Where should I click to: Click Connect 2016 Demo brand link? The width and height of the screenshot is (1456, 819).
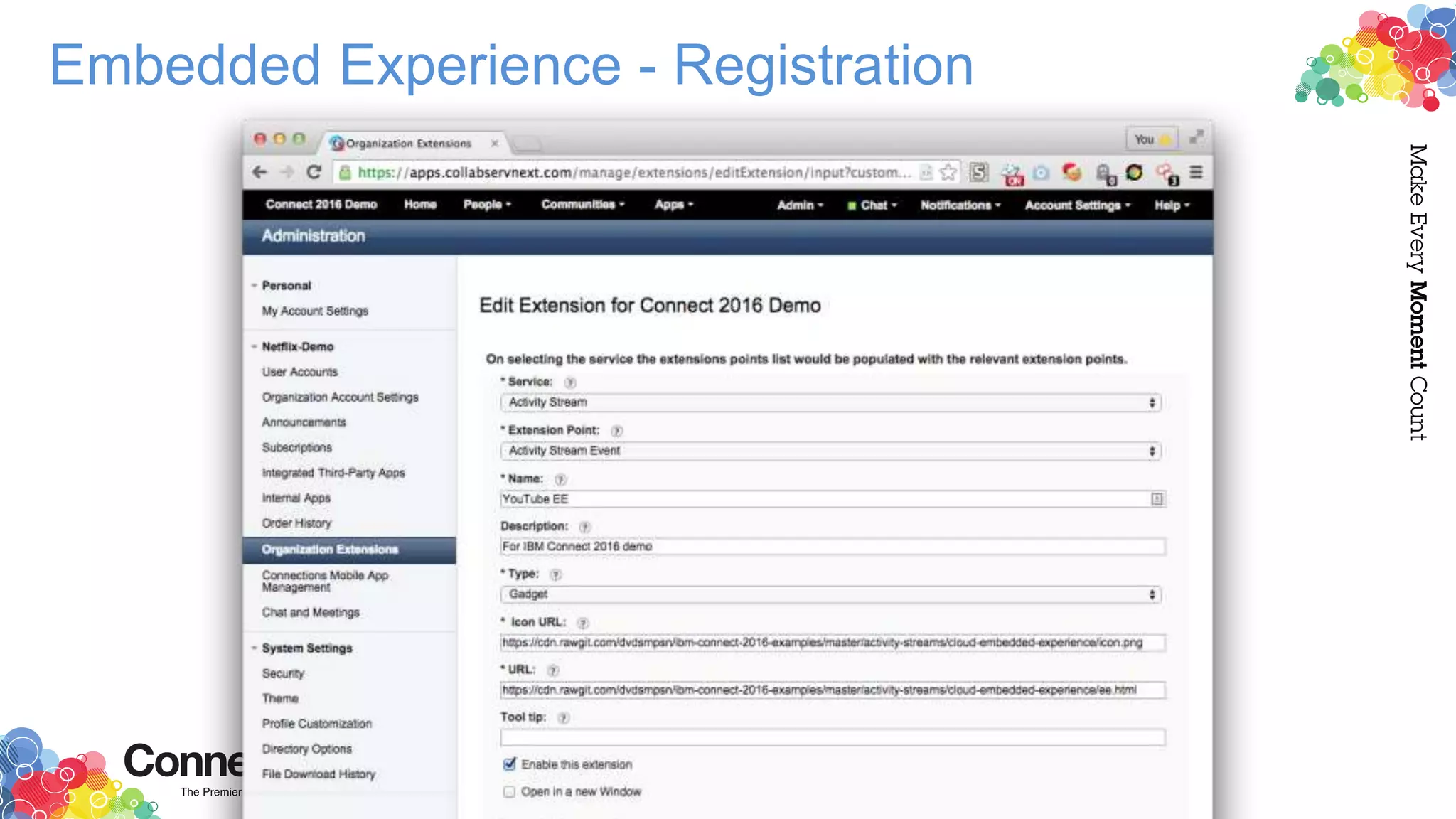pyautogui.click(x=321, y=205)
